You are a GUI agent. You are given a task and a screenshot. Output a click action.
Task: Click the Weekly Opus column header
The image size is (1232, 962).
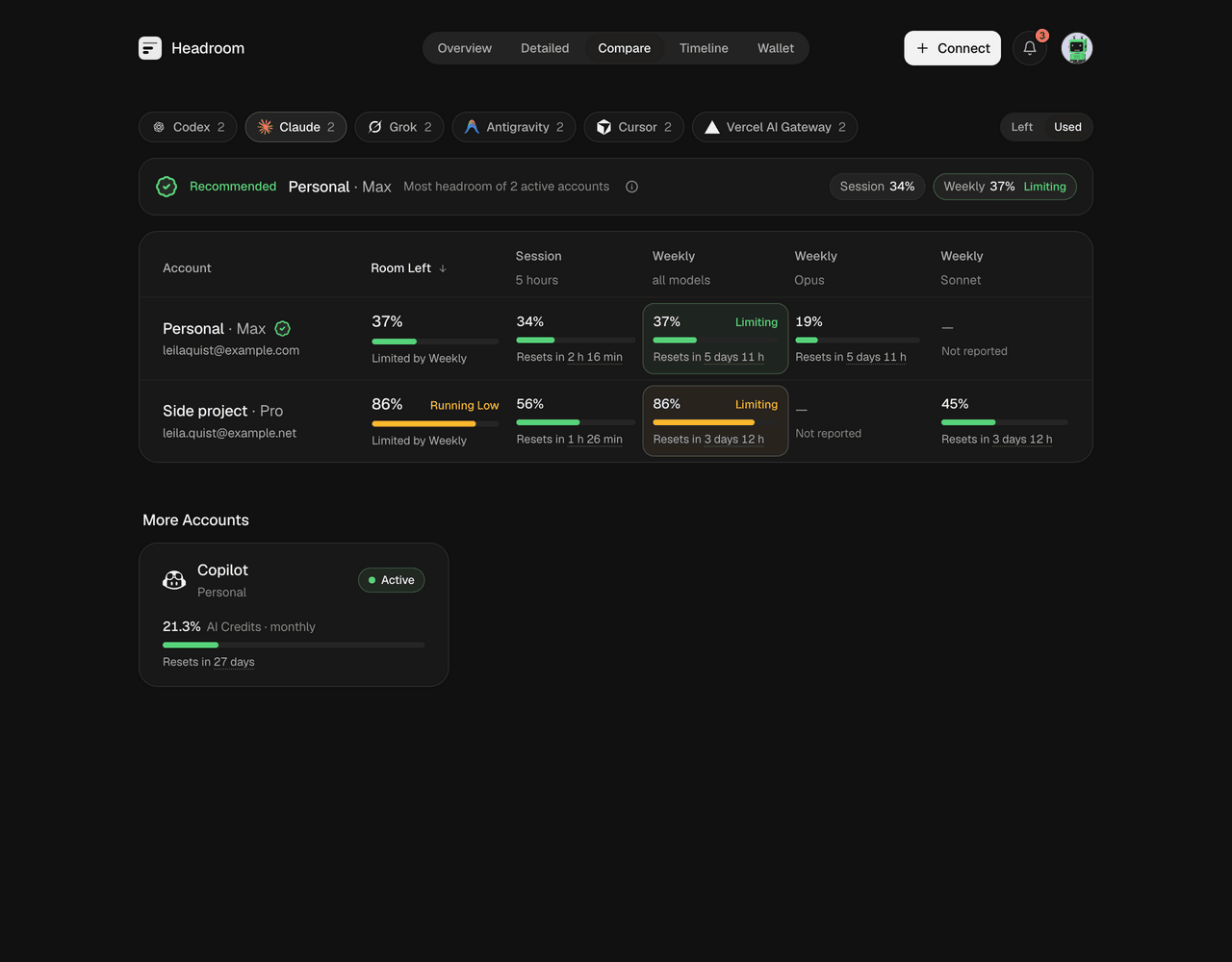pos(816,267)
